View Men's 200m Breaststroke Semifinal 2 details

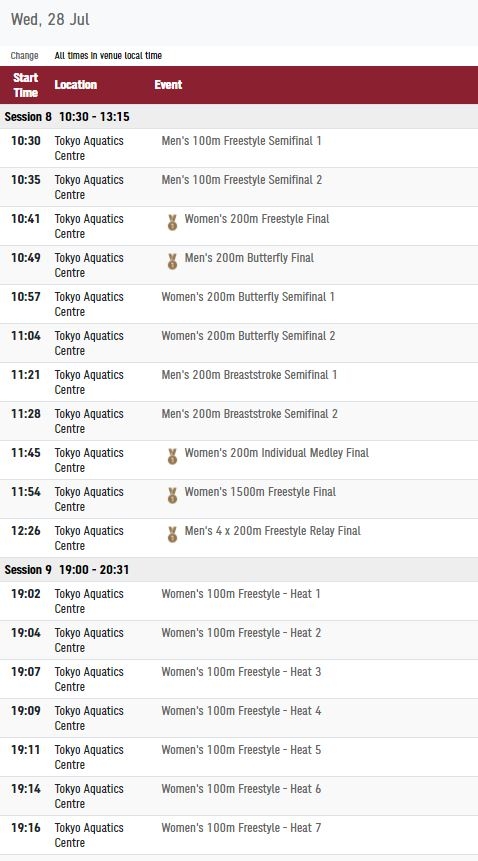249,413
